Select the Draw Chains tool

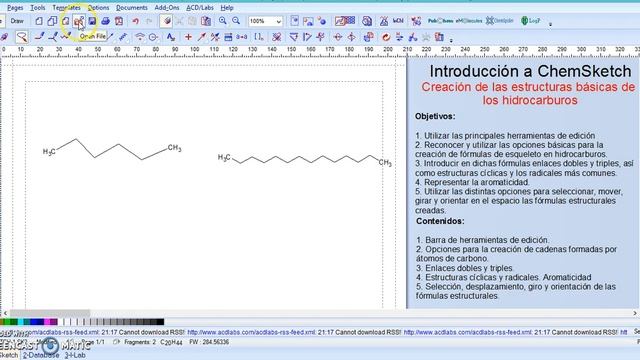pyautogui.click(x=65, y=37)
